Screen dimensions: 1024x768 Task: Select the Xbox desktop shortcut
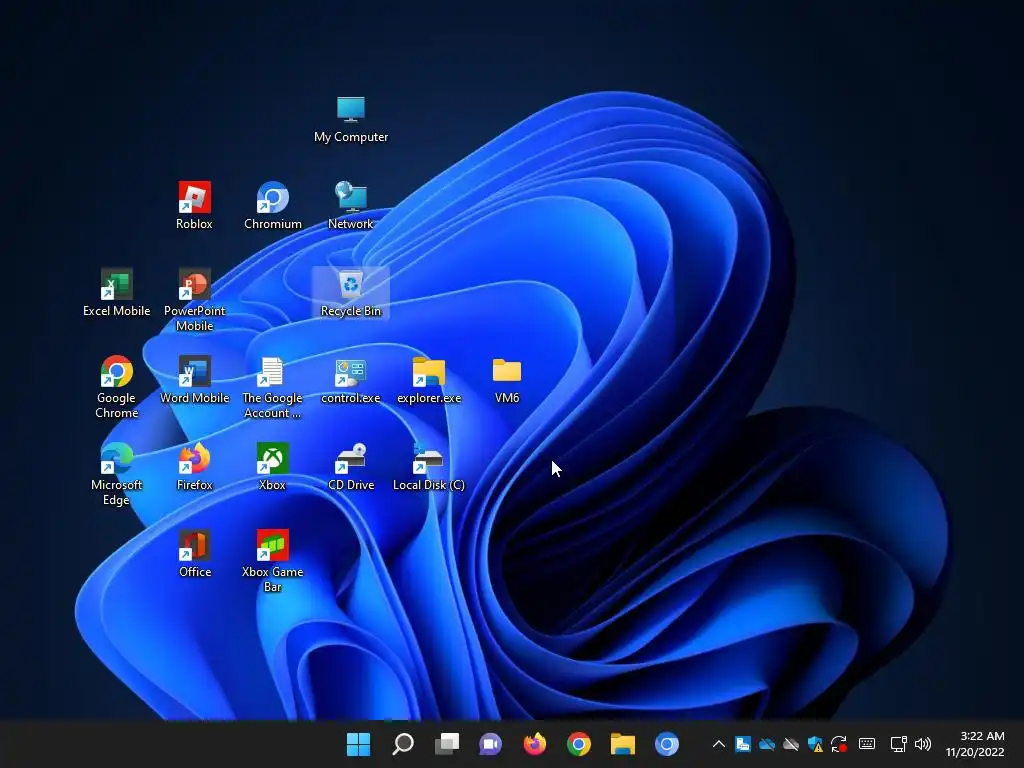pos(272,467)
